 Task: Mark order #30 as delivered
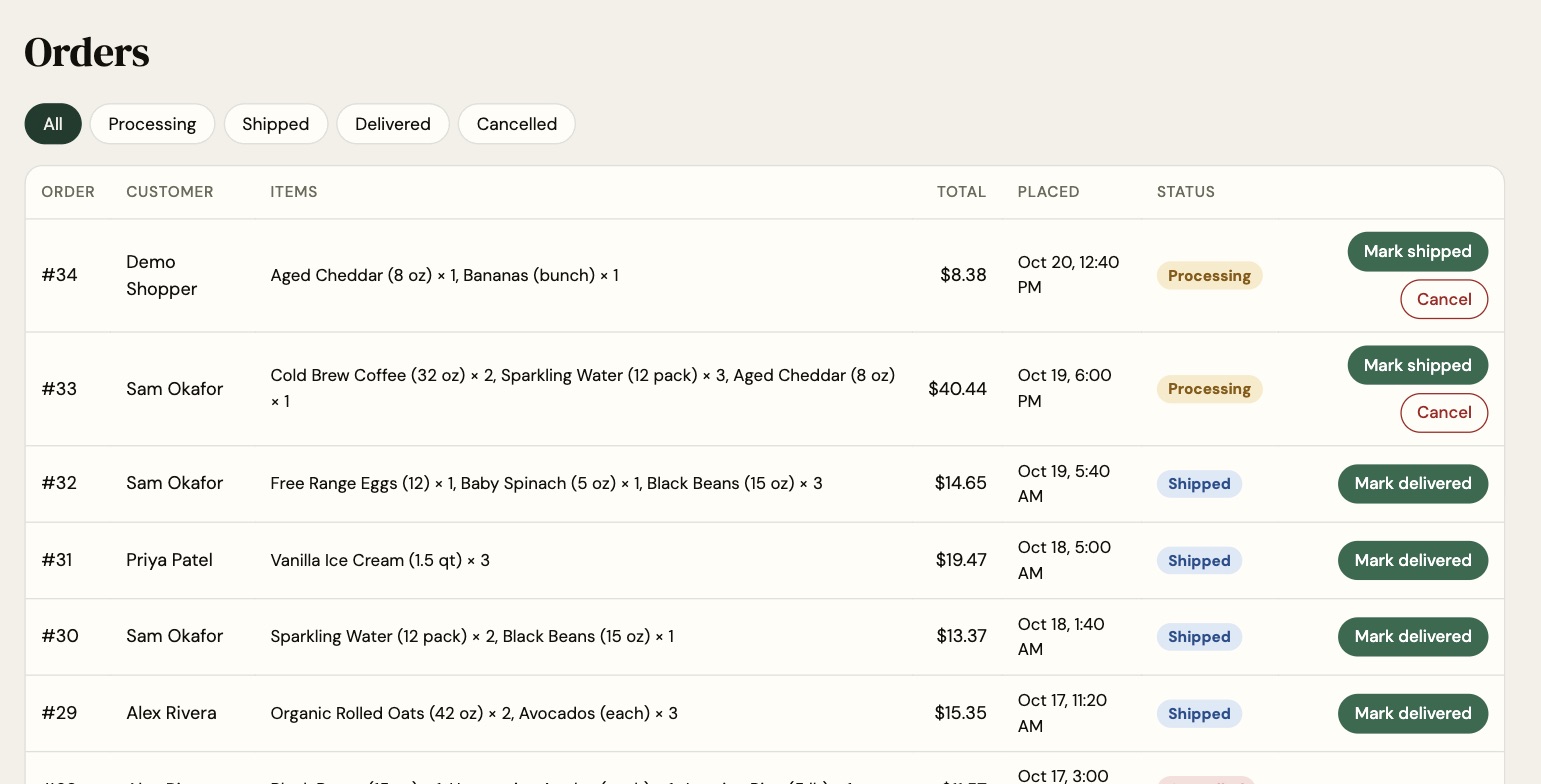(x=1413, y=636)
